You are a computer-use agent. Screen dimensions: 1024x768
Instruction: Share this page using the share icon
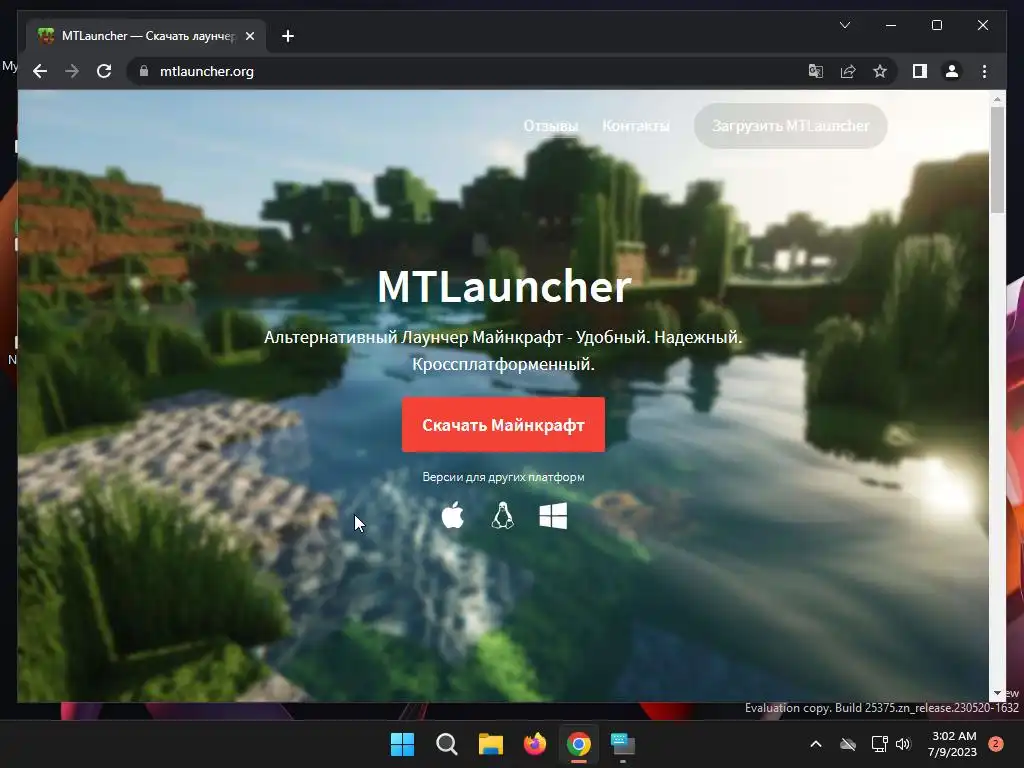tap(848, 71)
